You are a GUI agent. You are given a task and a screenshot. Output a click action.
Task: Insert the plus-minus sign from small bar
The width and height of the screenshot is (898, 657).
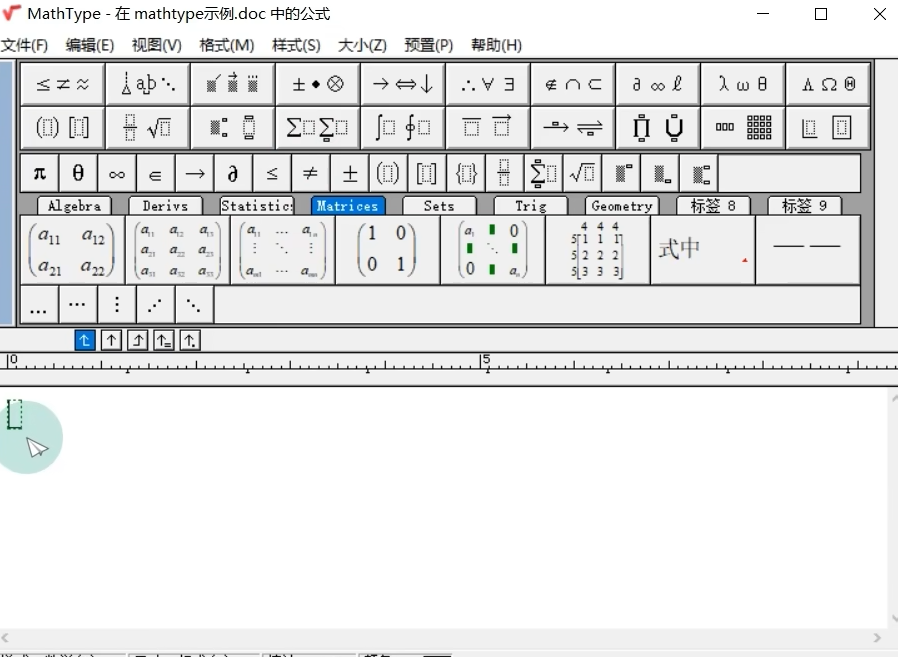[349, 173]
